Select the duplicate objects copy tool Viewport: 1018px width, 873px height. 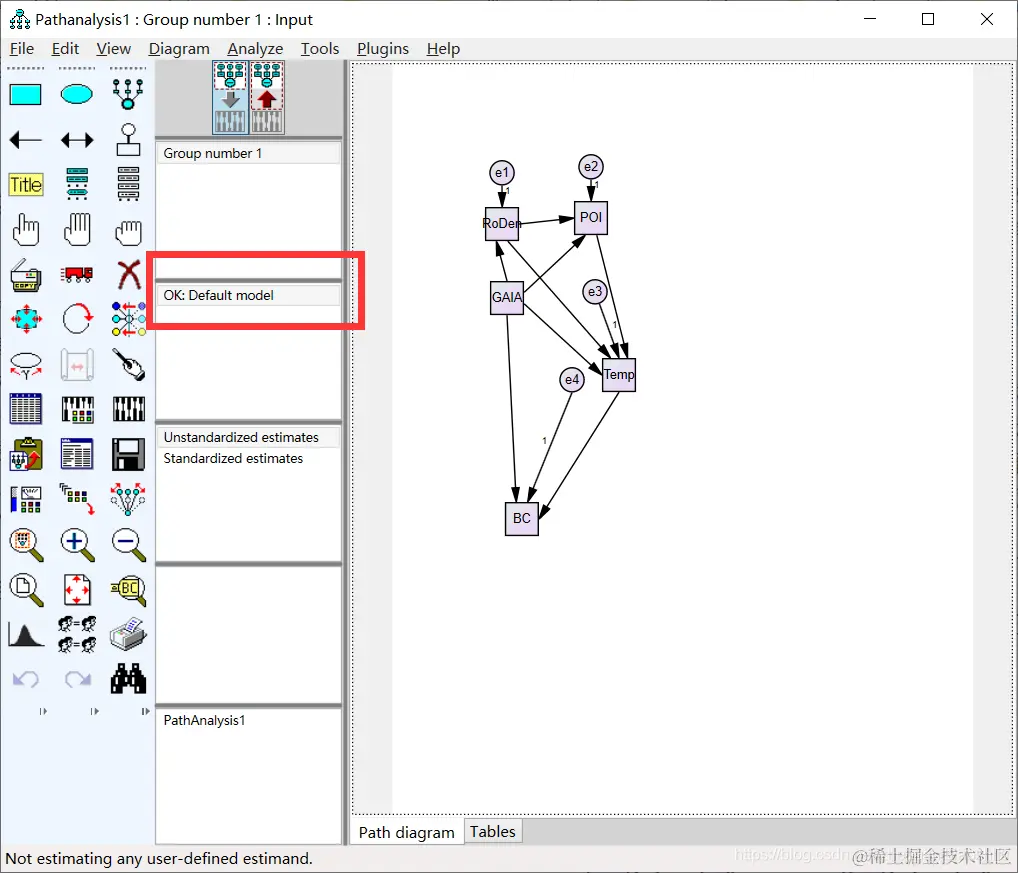pyautogui.click(x=25, y=275)
